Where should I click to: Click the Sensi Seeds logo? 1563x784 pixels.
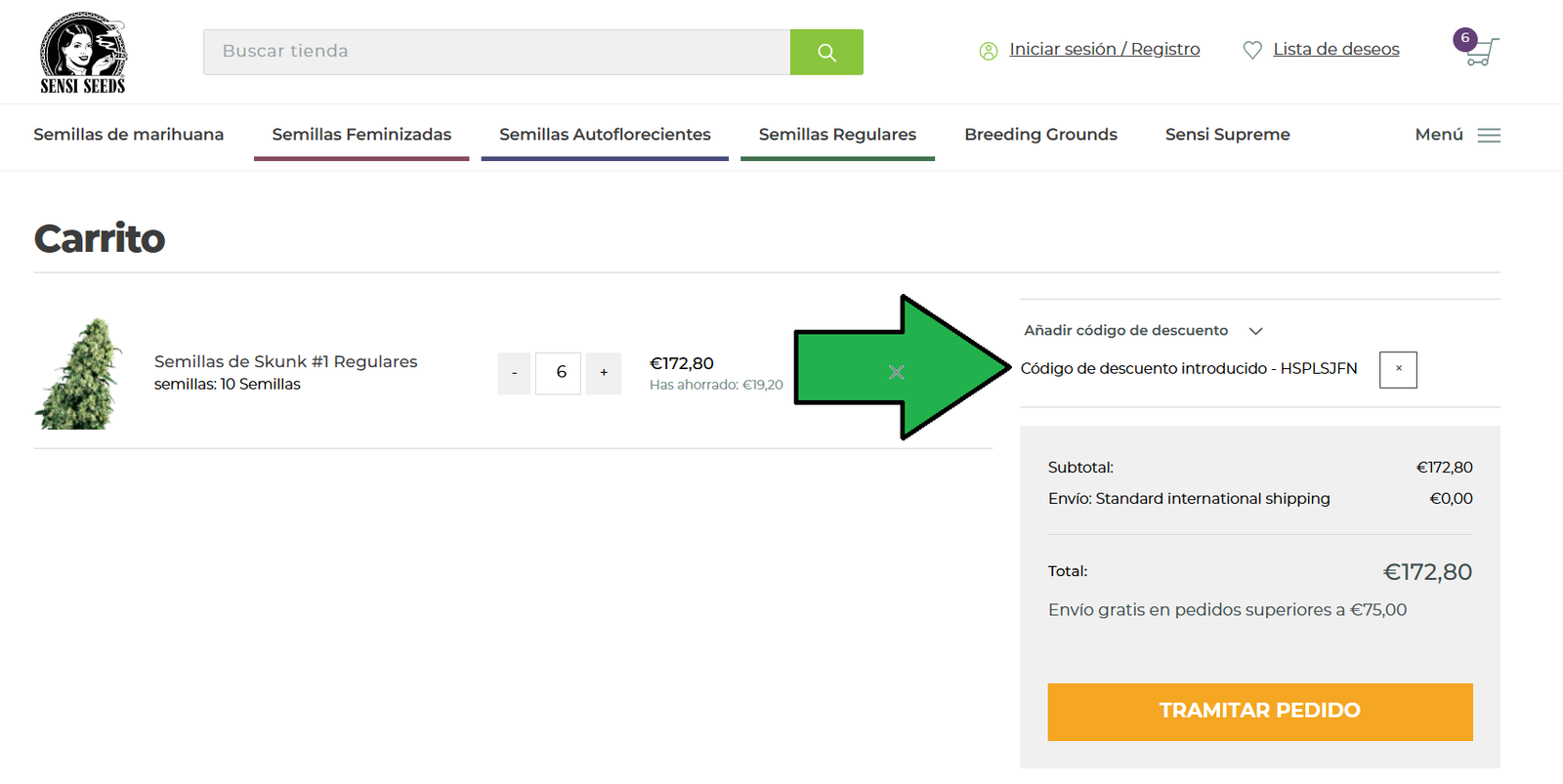pos(83,53)
